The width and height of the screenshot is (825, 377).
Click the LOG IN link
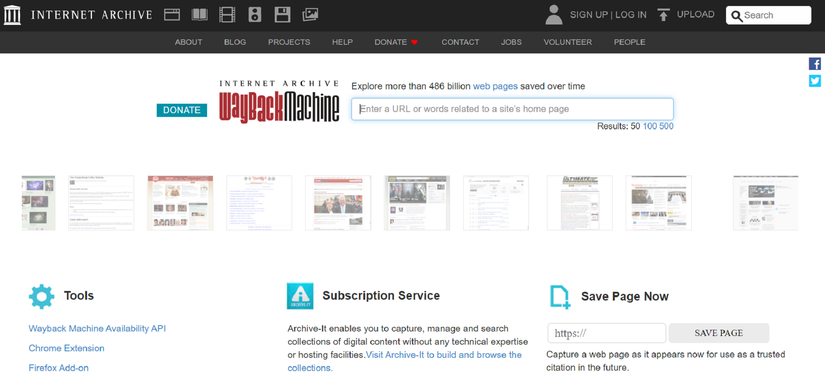coord(631,15)
